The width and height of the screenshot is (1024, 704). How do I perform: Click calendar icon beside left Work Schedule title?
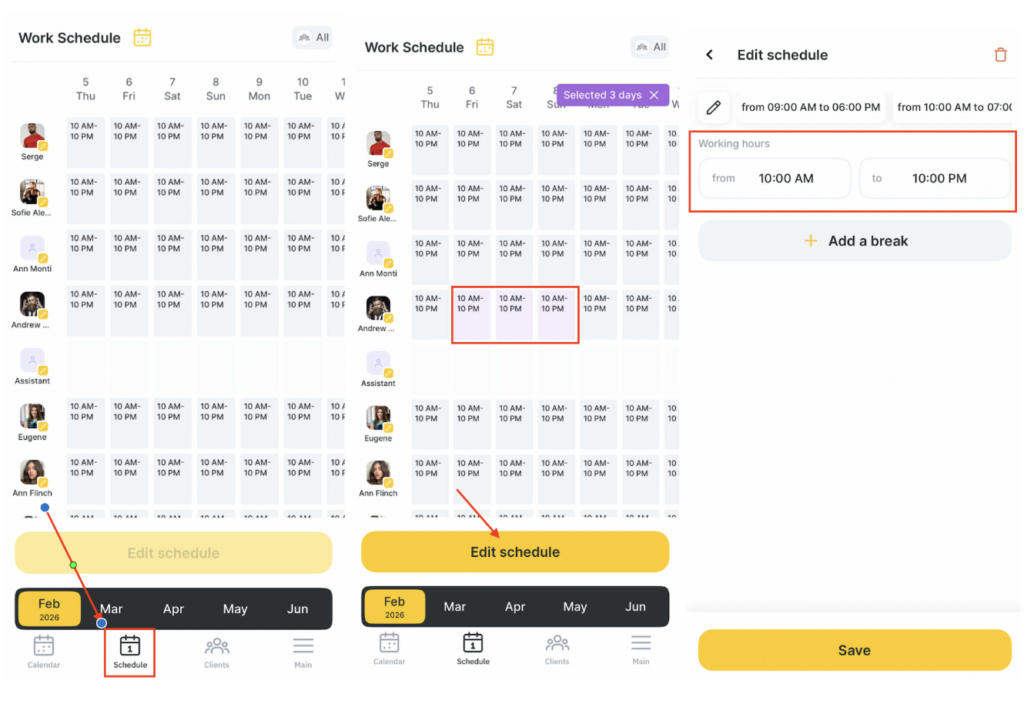143,38
